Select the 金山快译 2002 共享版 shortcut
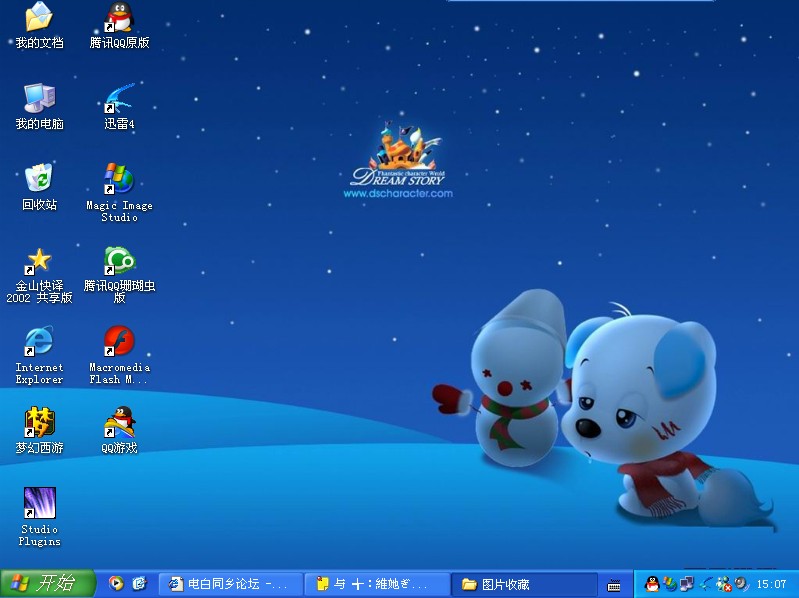The image size is (799, 598). [x=39, y=262]
